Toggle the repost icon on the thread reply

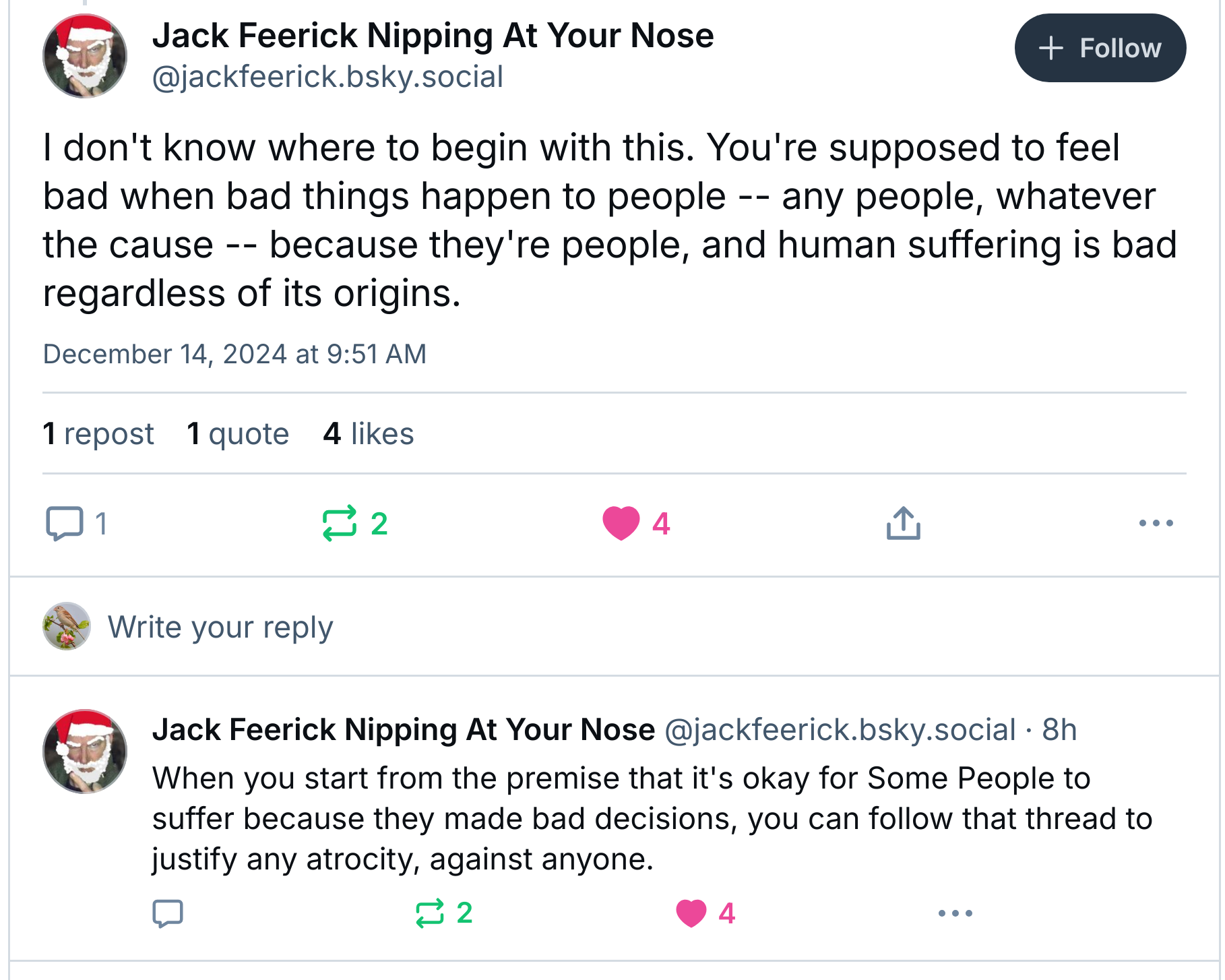tap(429, 913)
